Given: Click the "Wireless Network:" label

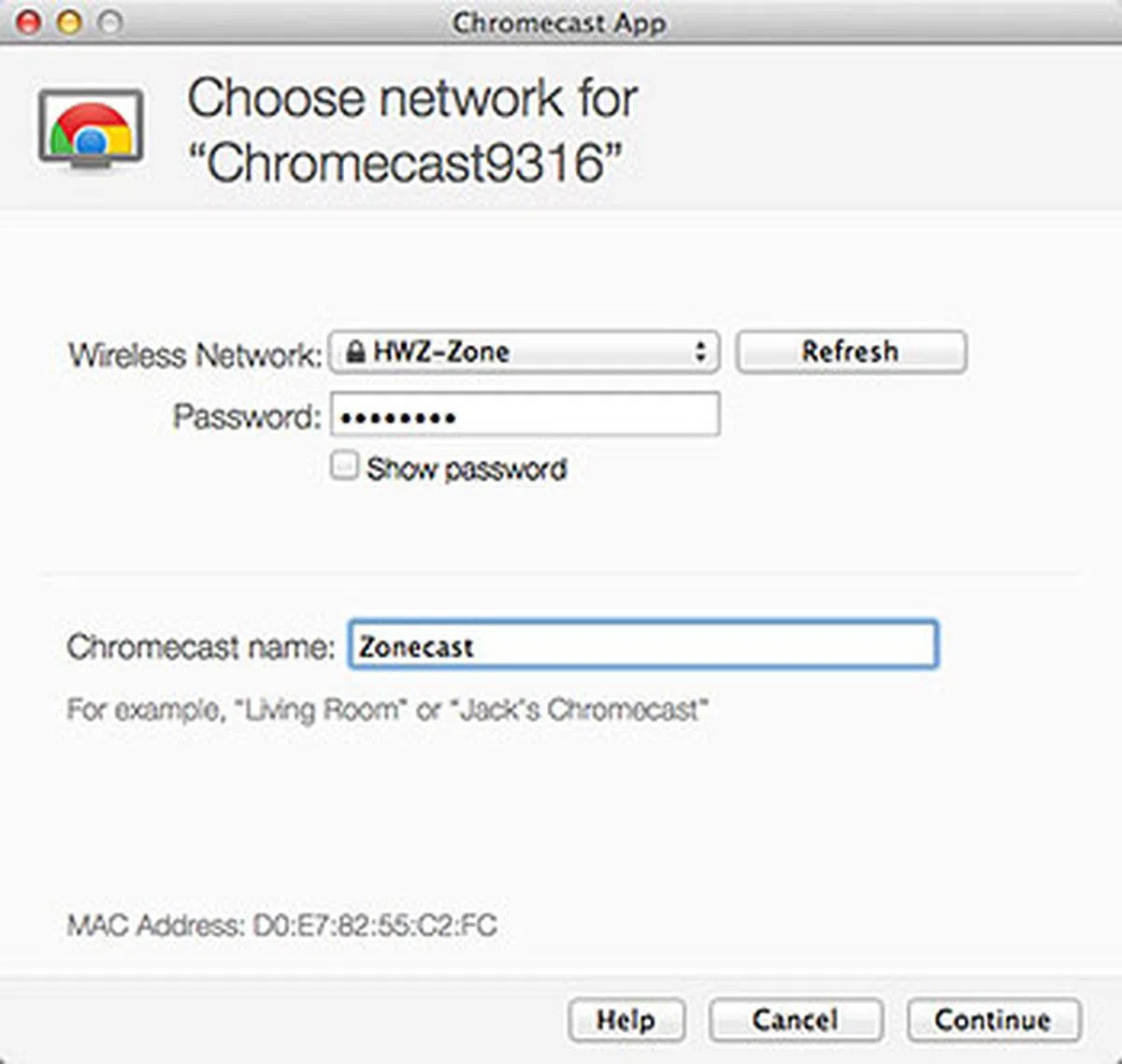Looking at the screenshot, I should [x=194, y=355].
